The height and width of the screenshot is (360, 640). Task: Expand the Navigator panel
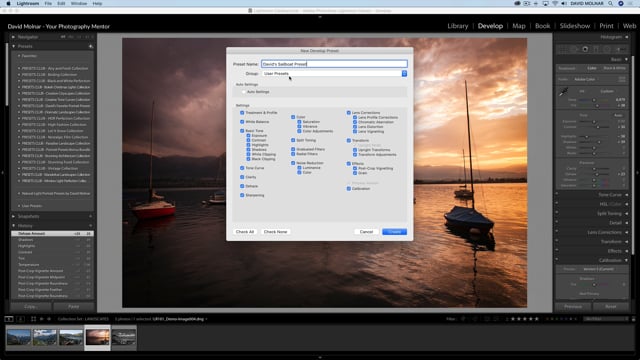13,37
